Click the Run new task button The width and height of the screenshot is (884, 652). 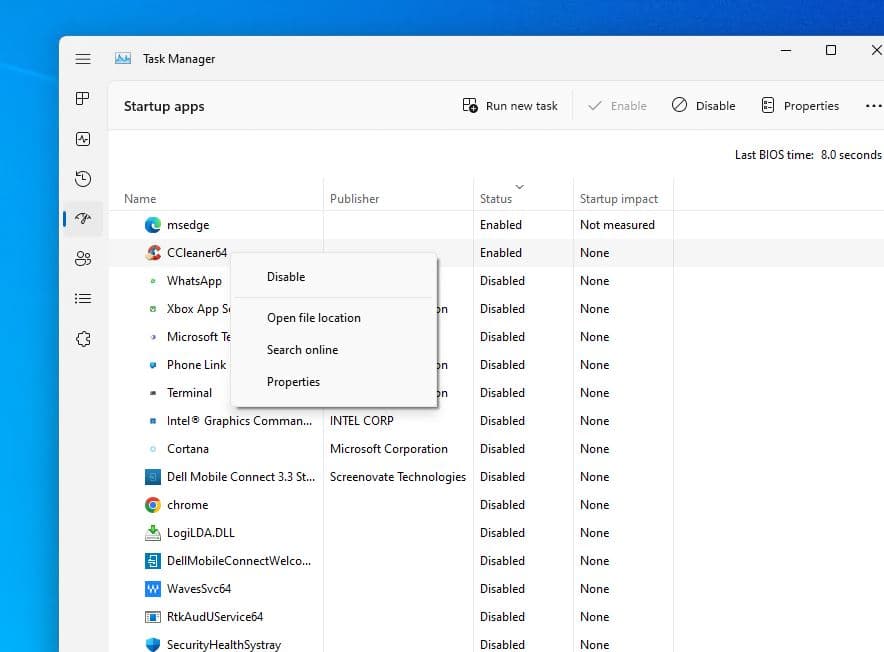coord(510,106)
